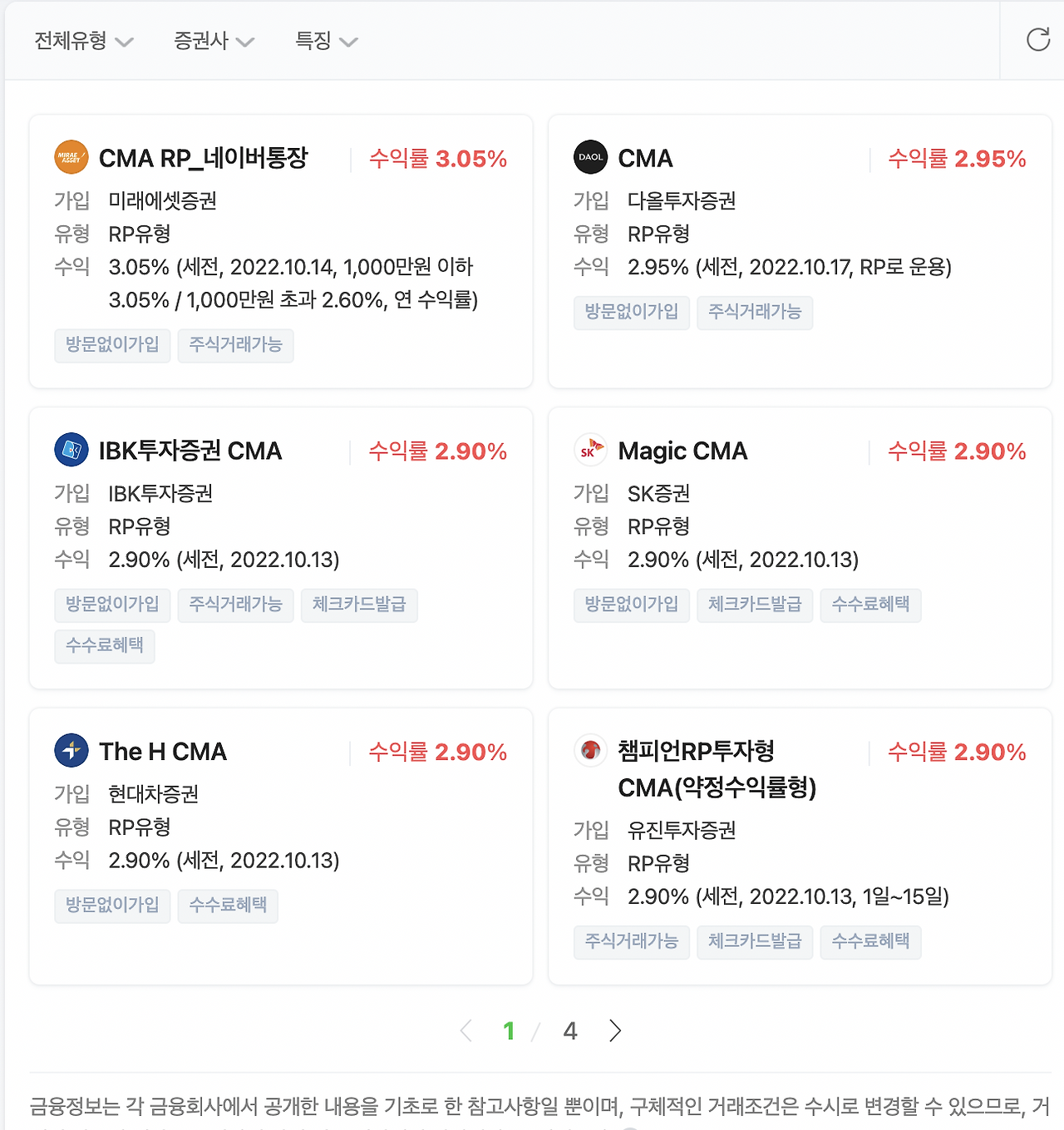Screen dimensions: 1064x1130
Task: Click 체크카드발급 tag on IBK투자증권 CMA card
Action: pos(359,604)
